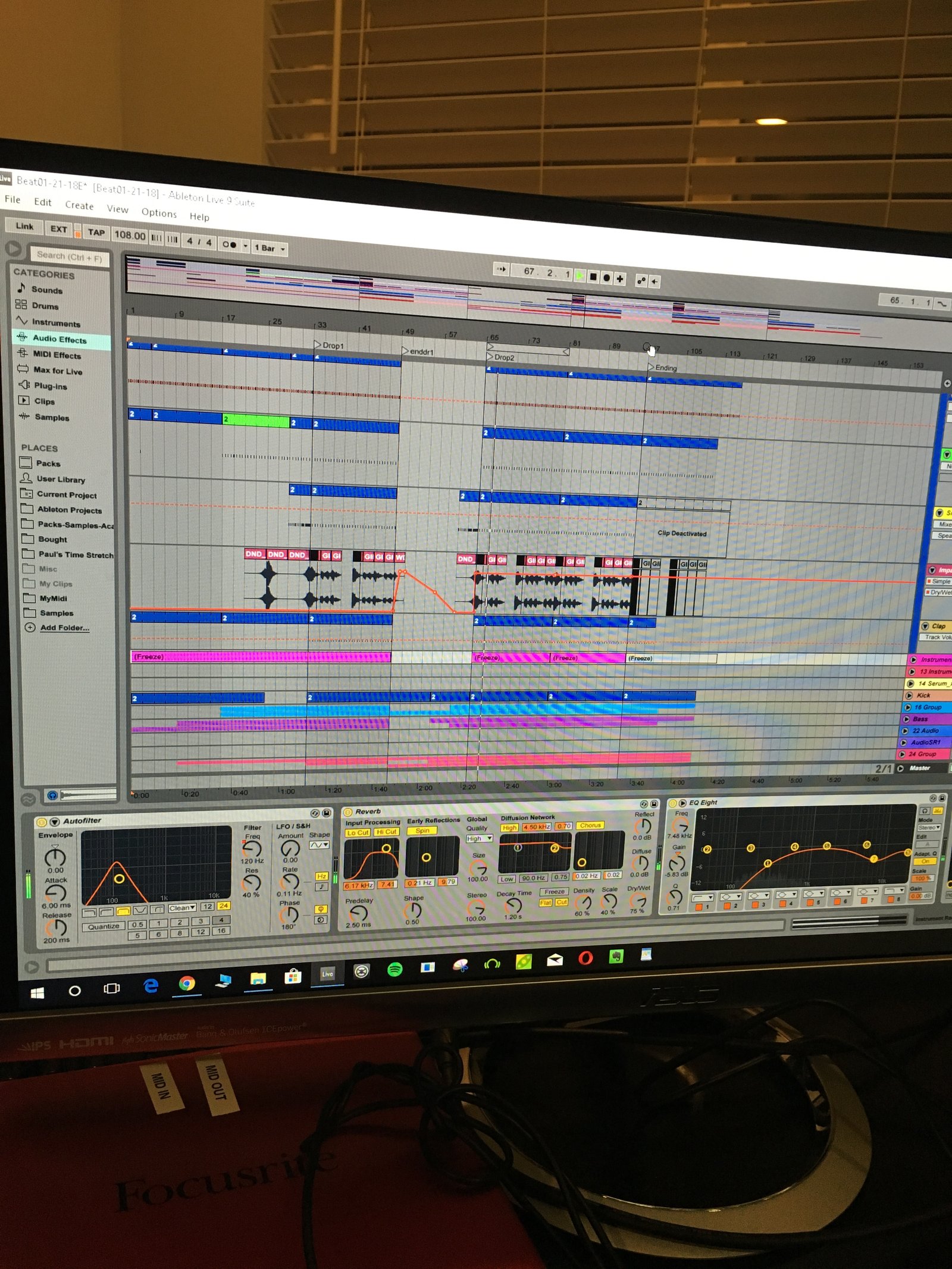Start playback with the green Play button
The width and height of the screenshot is (952, 1269).
(x=580, y=275)
